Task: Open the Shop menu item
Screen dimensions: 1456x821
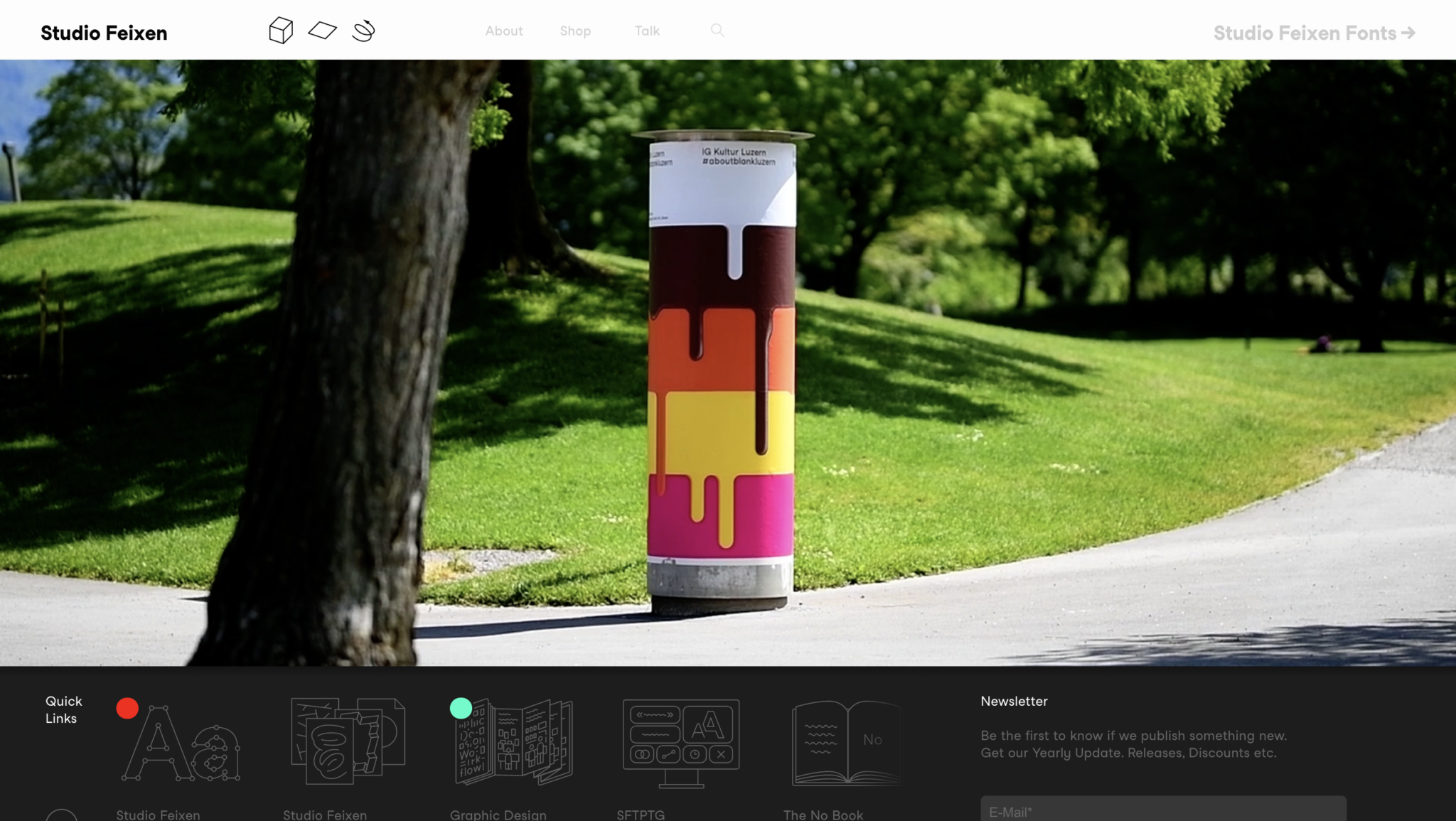Action: 575,31
